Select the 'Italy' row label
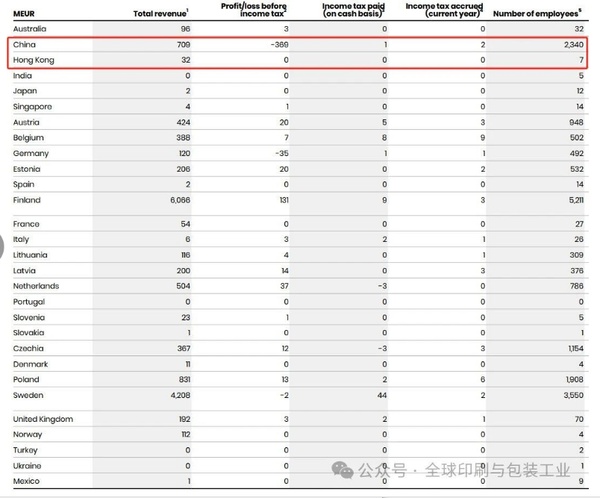Viewport: 600px width, 498px height. tap(21, 240)
